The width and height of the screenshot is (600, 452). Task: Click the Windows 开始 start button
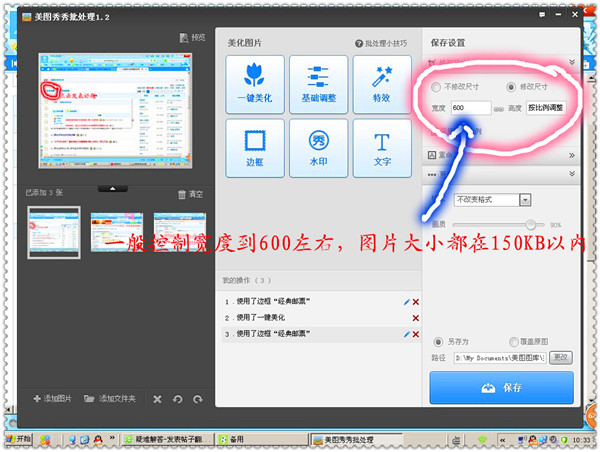[18, 439]
